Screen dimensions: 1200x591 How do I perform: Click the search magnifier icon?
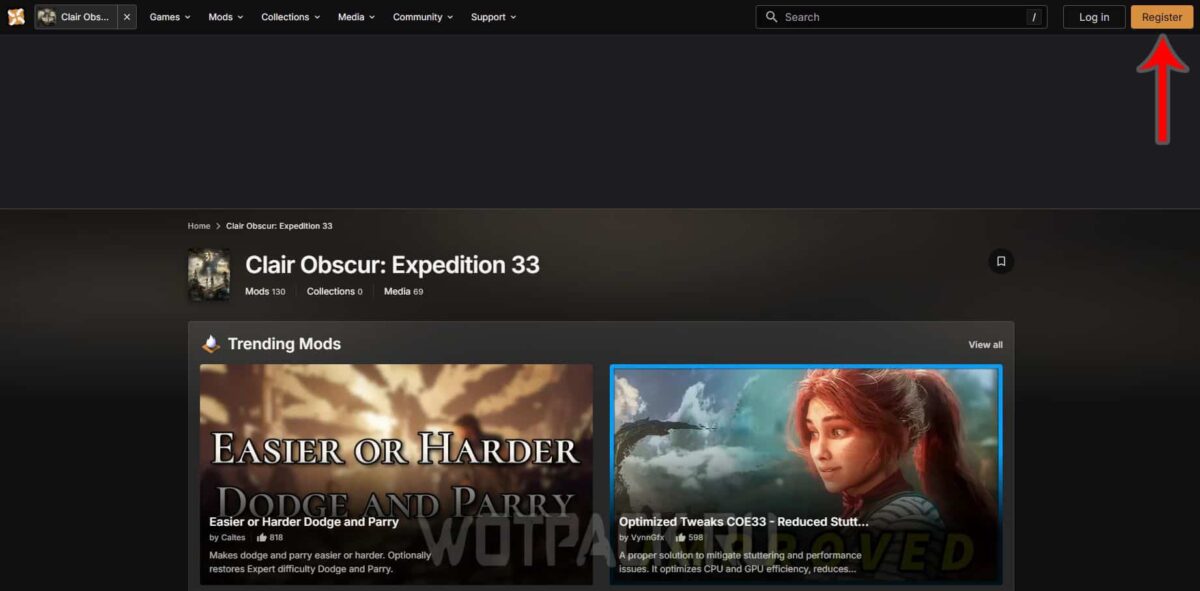tap(771, 17)
